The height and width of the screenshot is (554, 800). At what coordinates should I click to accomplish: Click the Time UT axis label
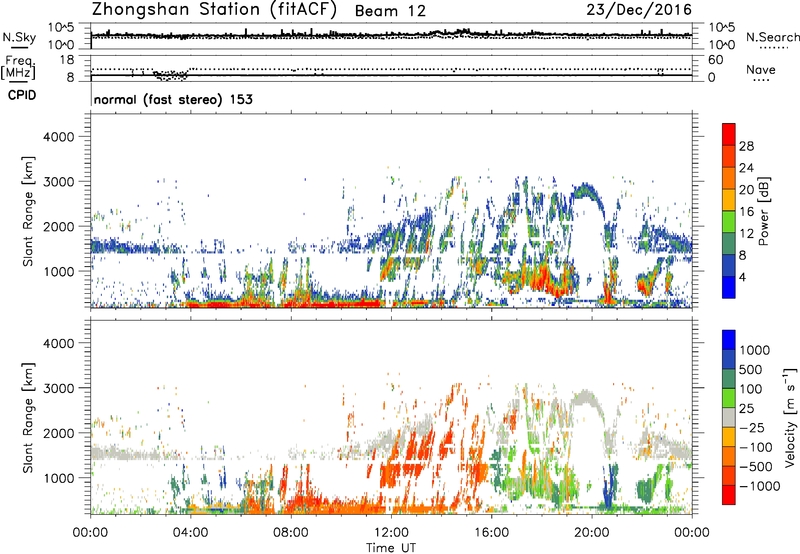click(x=391, y=548)
